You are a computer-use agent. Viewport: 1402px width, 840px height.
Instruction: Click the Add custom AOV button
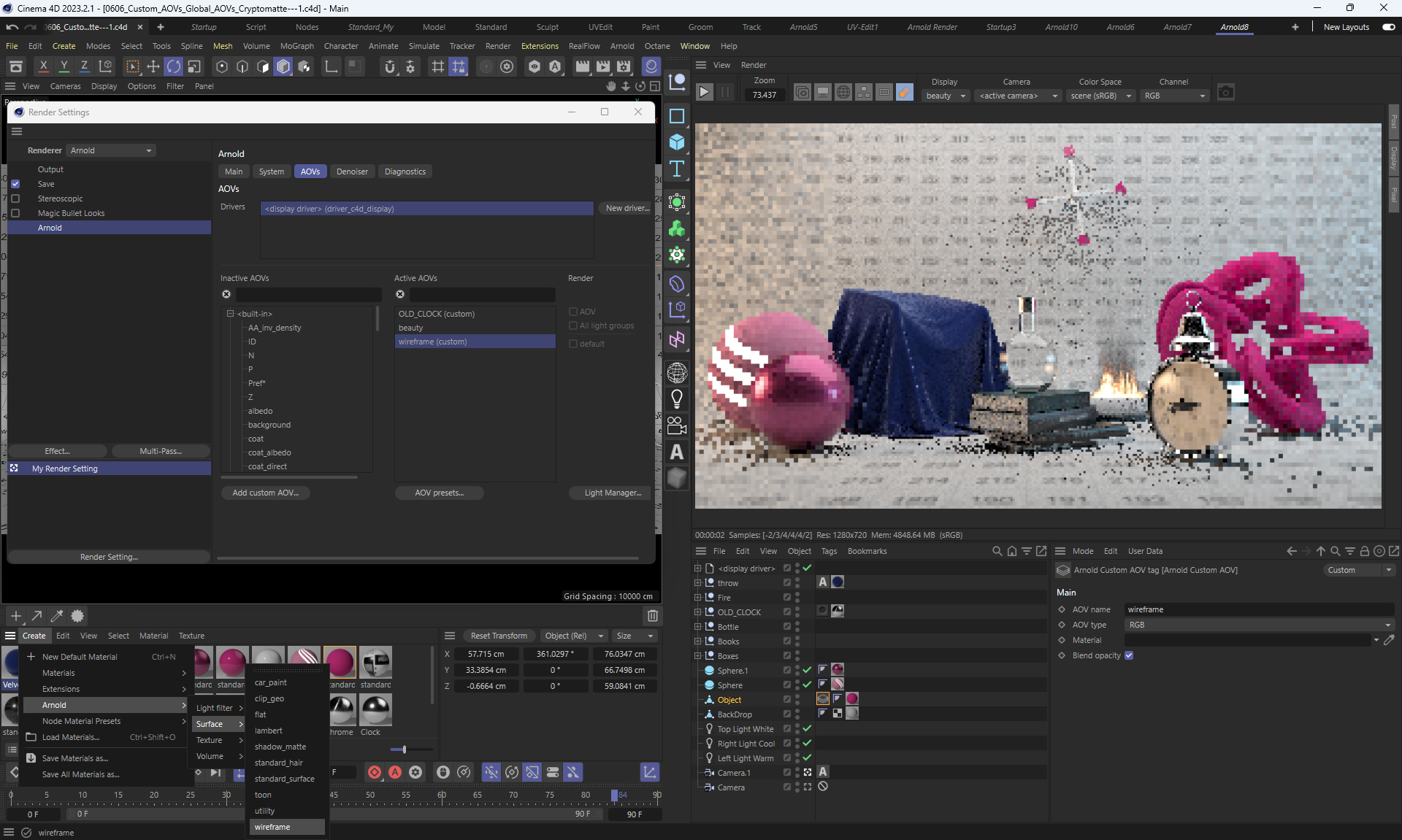click(265, 493)
